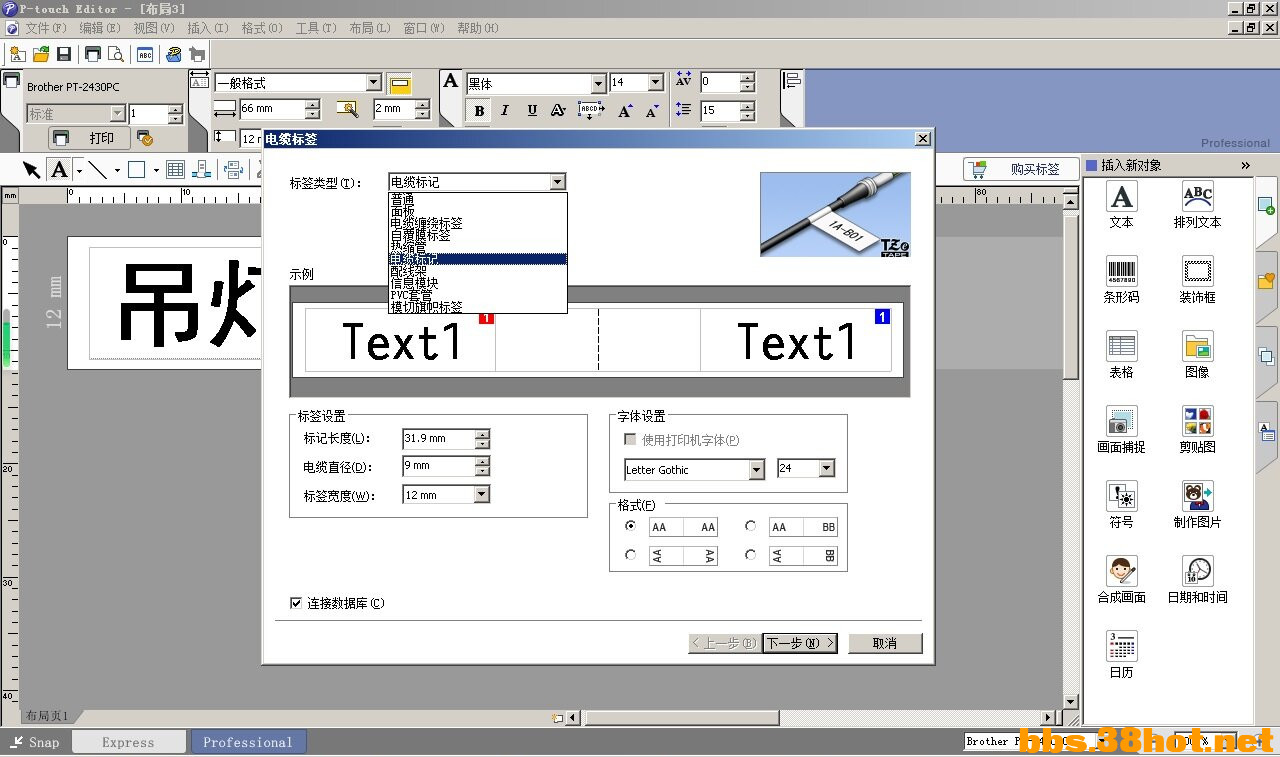The height and width of the screenshot is (757, 1280).
Task: Select the Rectangle shape tool
Action: [x=137, y=170]
